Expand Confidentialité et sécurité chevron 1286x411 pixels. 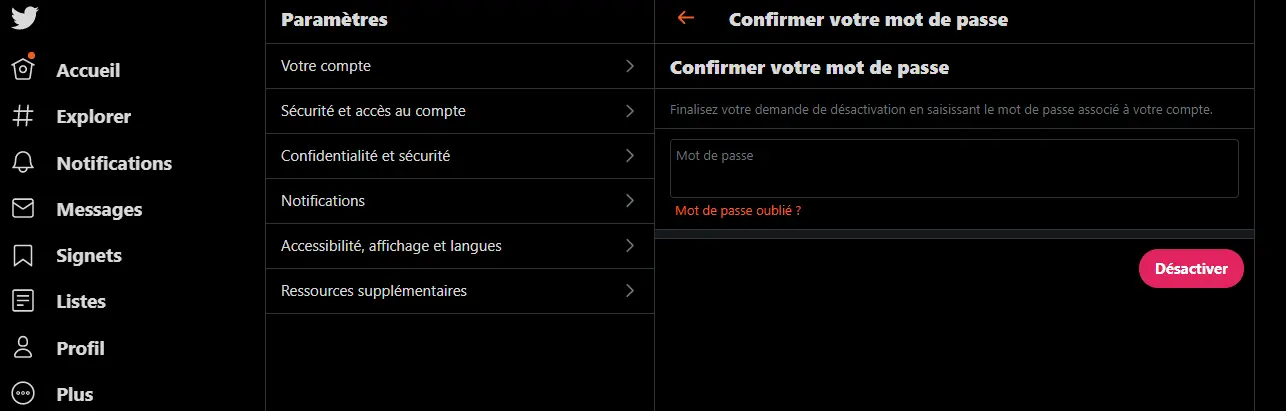click(x=630, y=156)
